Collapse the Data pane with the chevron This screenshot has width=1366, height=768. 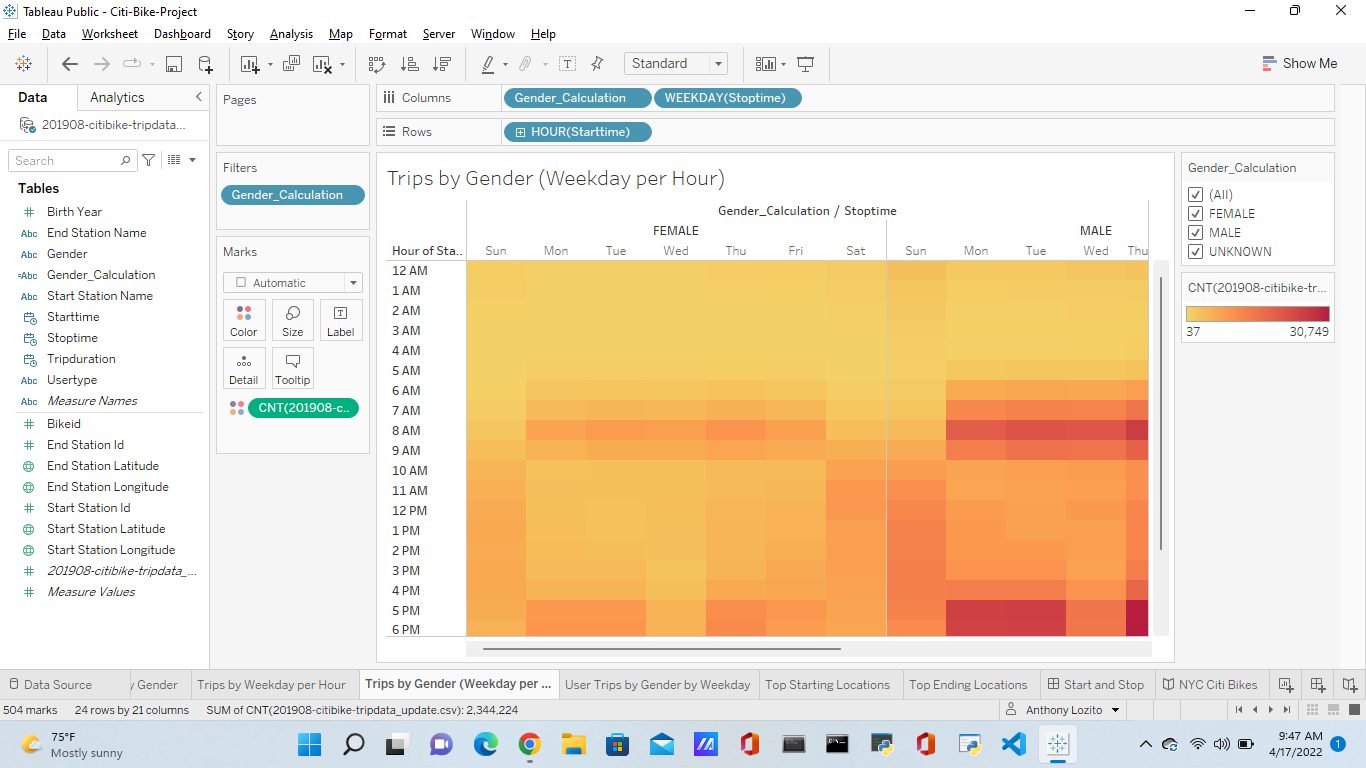pos(198,97)
